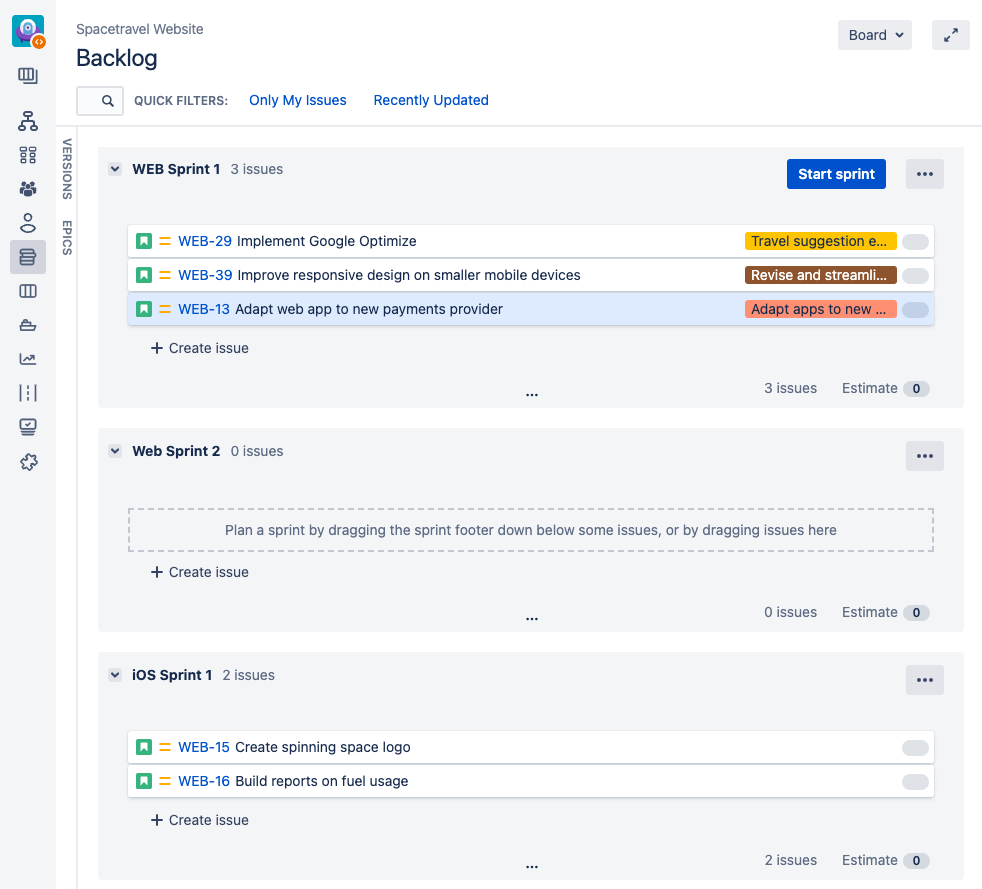Open the add-ons puzzle piece icon
Screen dimensions: 982x889
click(x=28, y=462)
